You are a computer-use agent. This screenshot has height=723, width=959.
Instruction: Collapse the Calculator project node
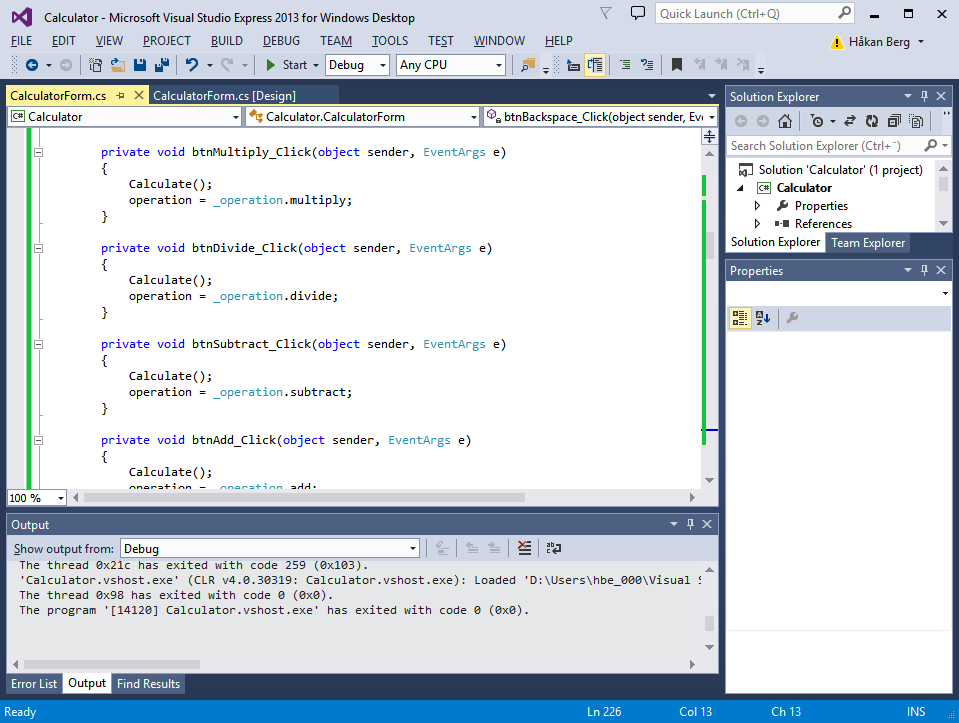740,188
